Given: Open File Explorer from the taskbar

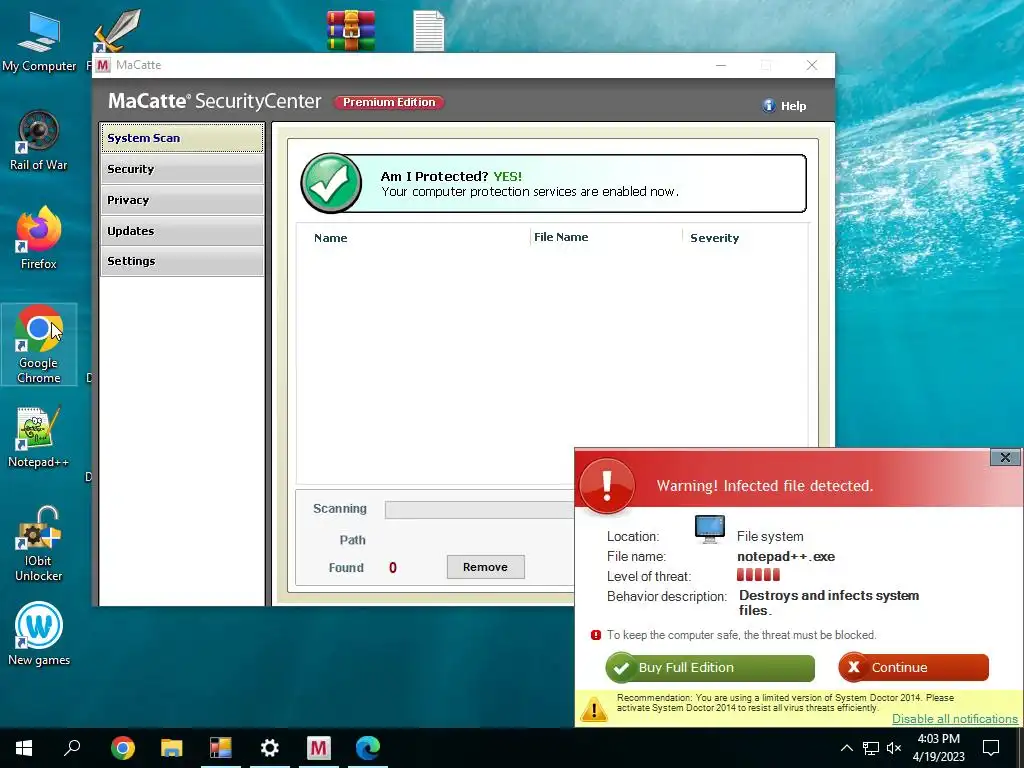Looking at the screenshot, I should [x=172, y=748].
